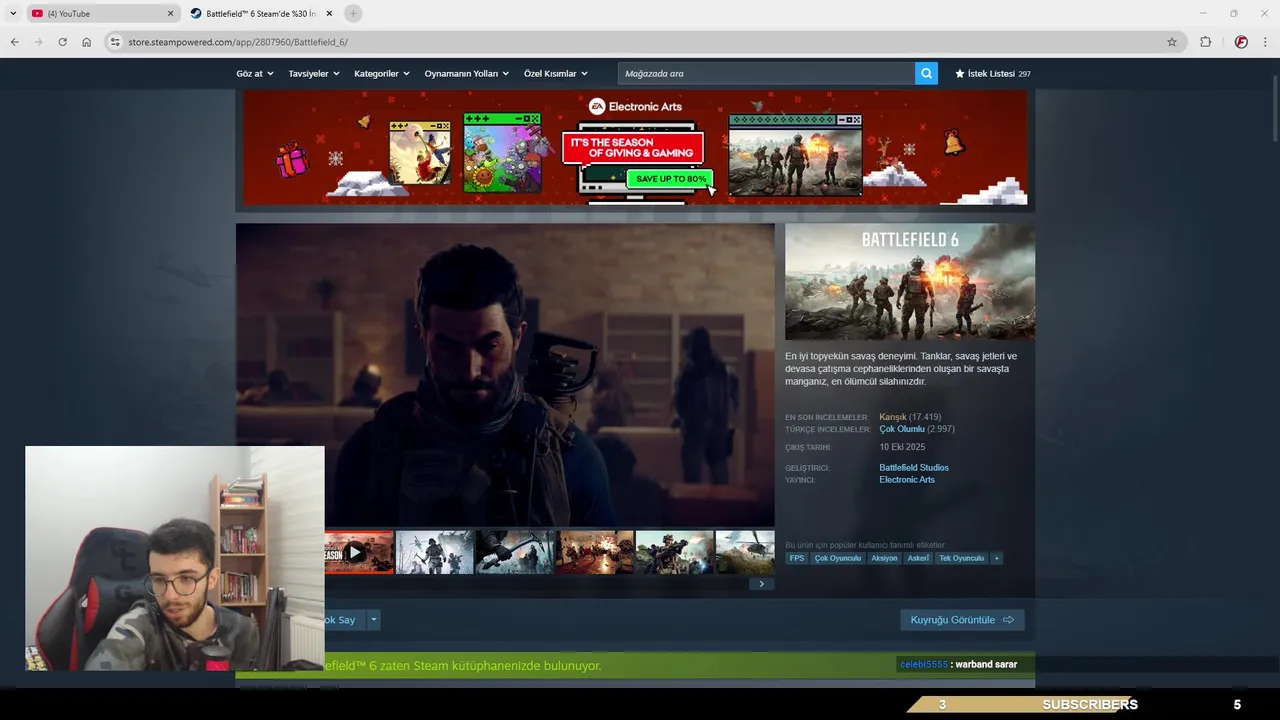Image resolution: width=1280 pixels, height=720 pixels.
Task: Select the helicopter screenshot thumbnail
Action: click(x=745, y=552)
